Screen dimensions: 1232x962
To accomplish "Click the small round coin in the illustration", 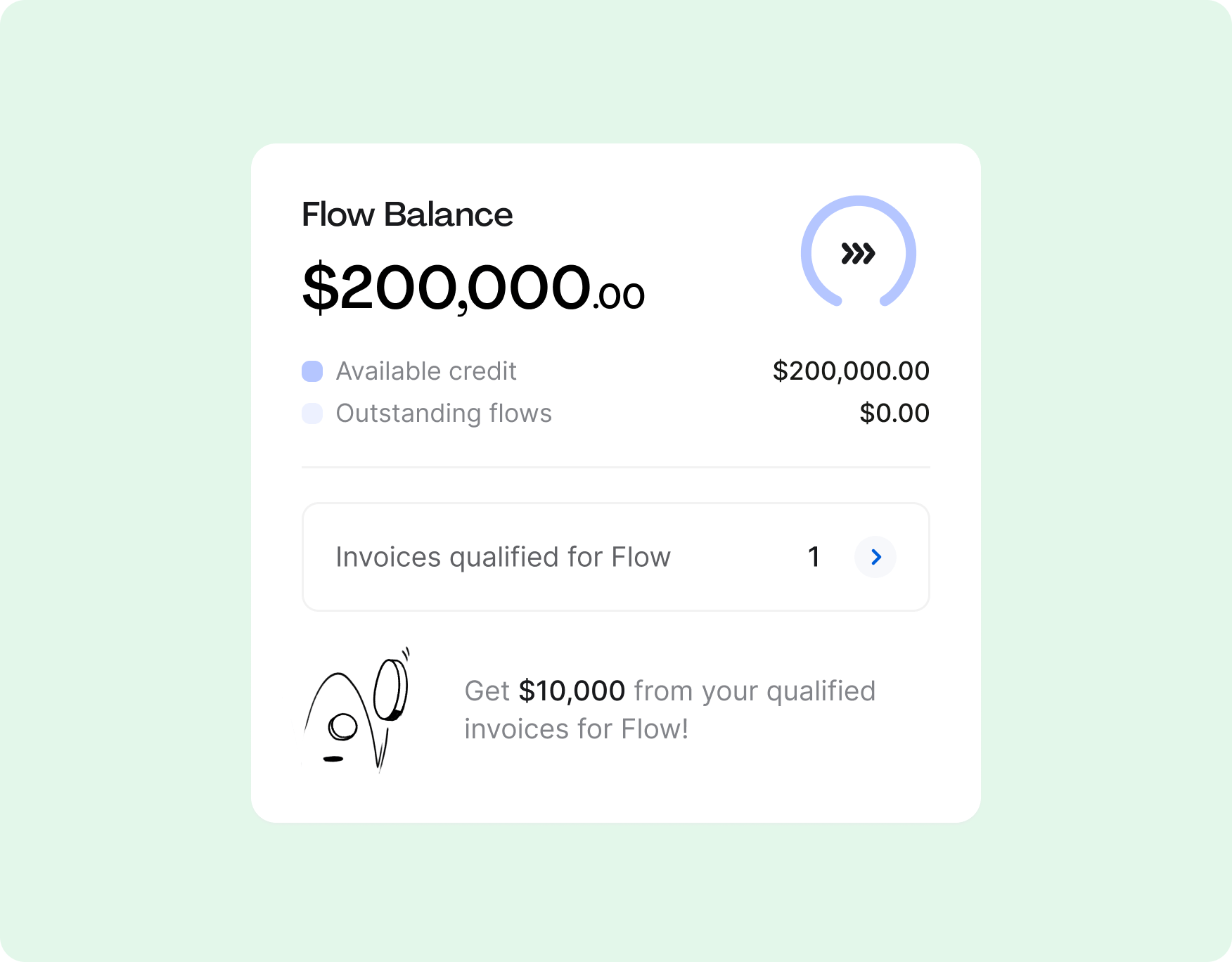I will pos(343,726).
